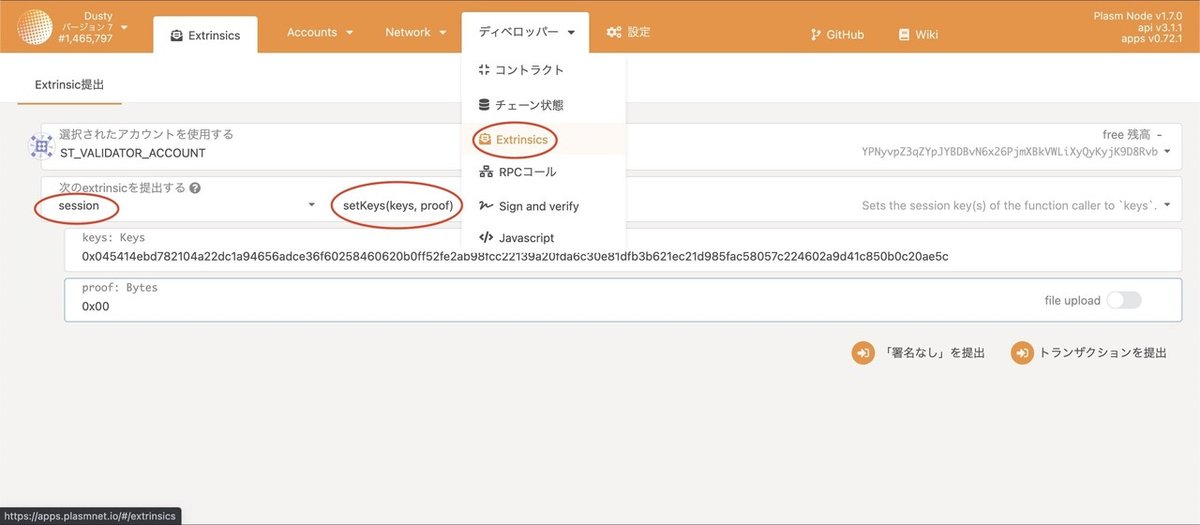Choose コントラクト from developer menu

544,70
